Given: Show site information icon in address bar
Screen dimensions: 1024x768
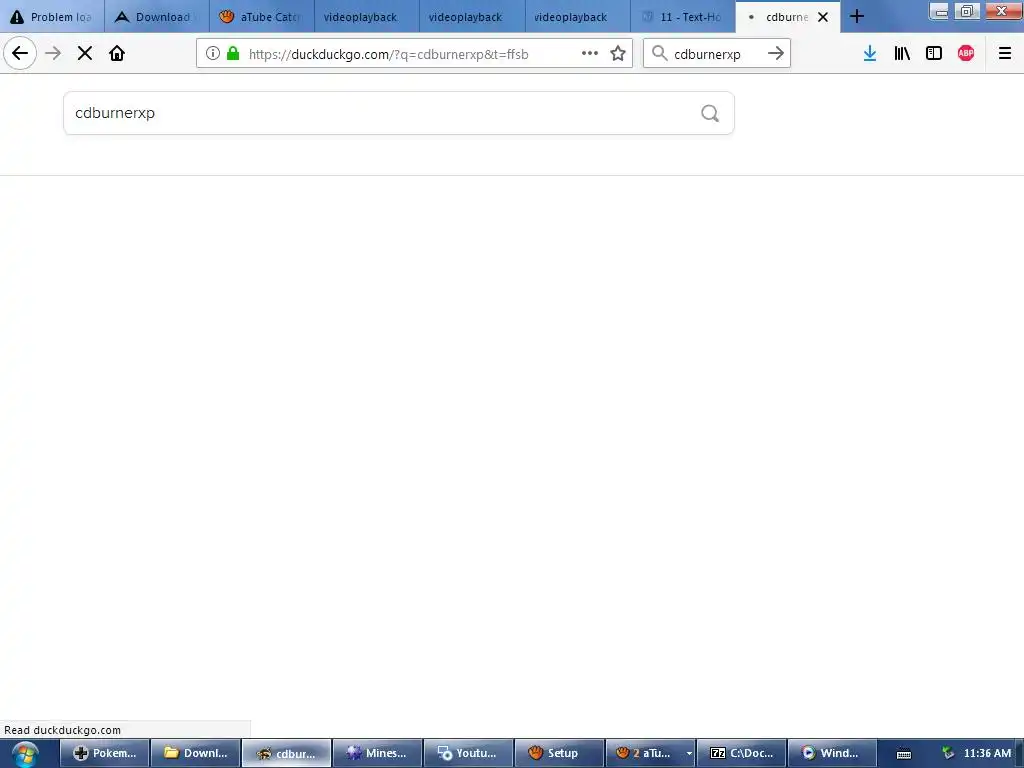Looking at the screenshot, I should point(213,54).
